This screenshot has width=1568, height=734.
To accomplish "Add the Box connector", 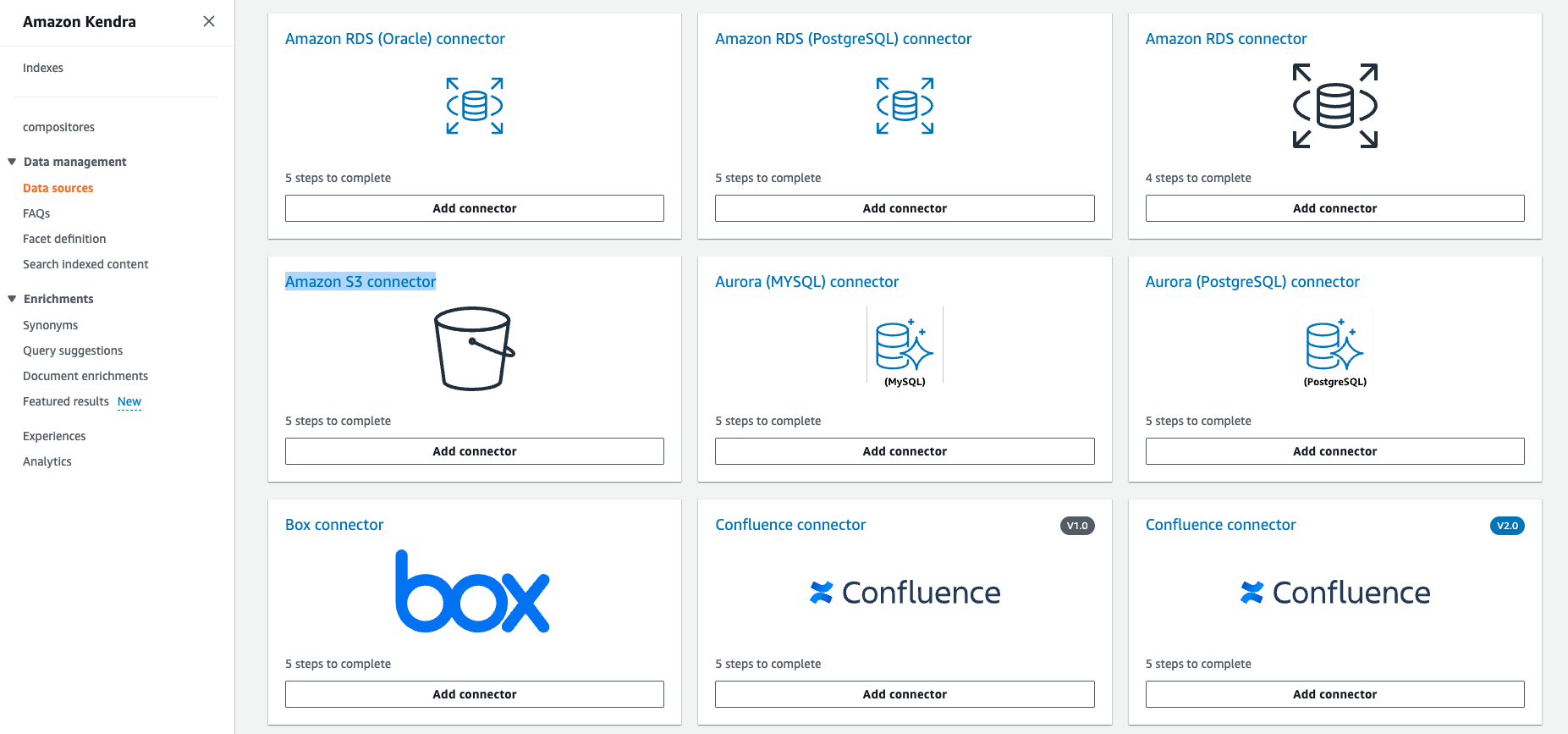I will coord(475,694).
